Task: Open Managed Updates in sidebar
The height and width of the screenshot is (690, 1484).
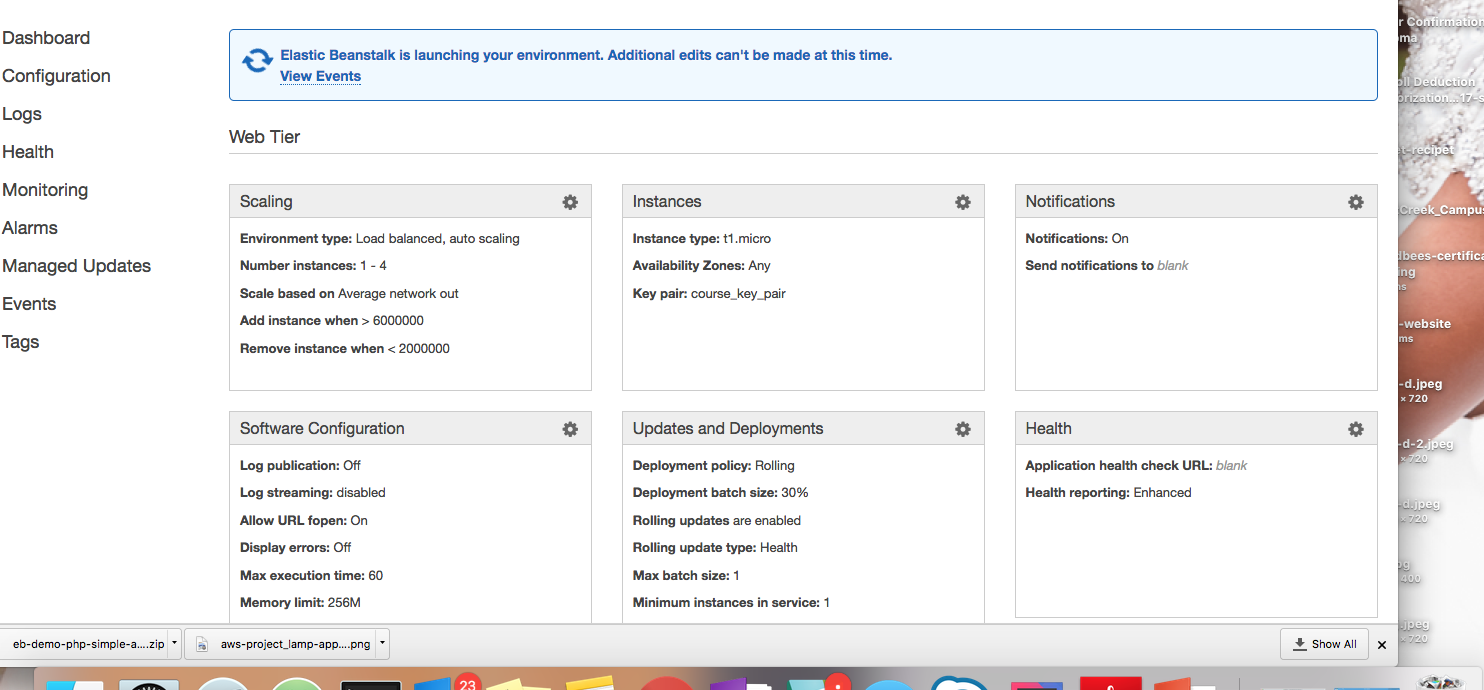Action: [x=77, y=266]
